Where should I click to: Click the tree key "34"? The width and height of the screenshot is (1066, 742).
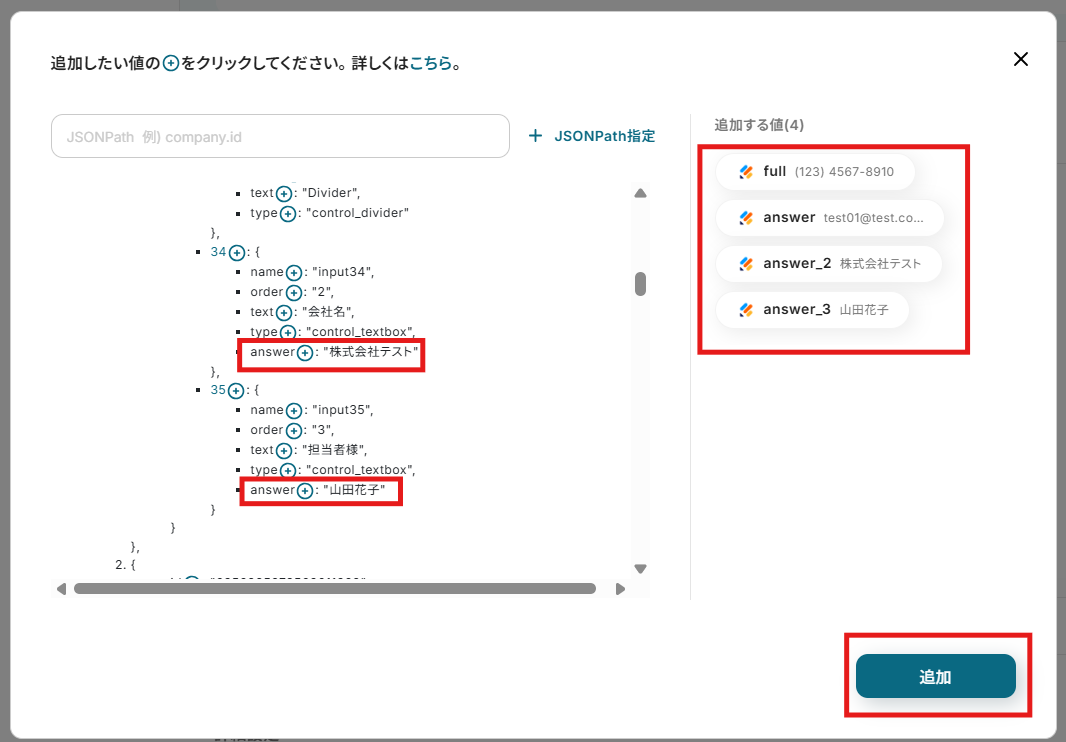pyautogui.click(x=218, y=252)
